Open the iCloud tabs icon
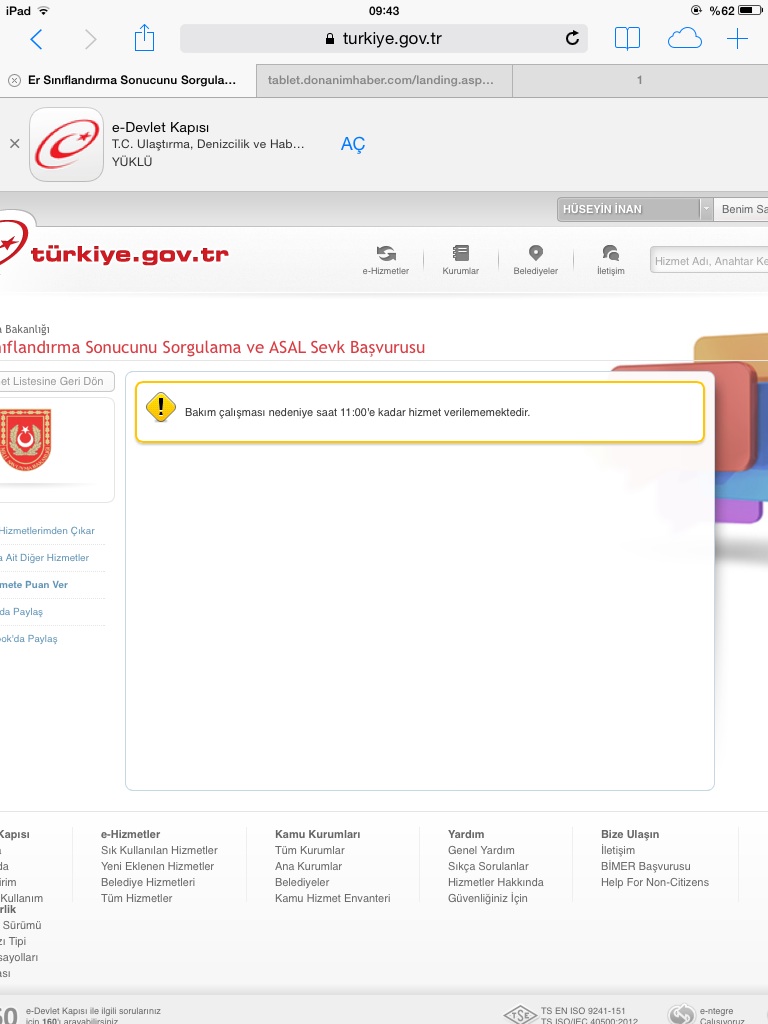This screenshot has width=768, height=1024. (684, 39)
